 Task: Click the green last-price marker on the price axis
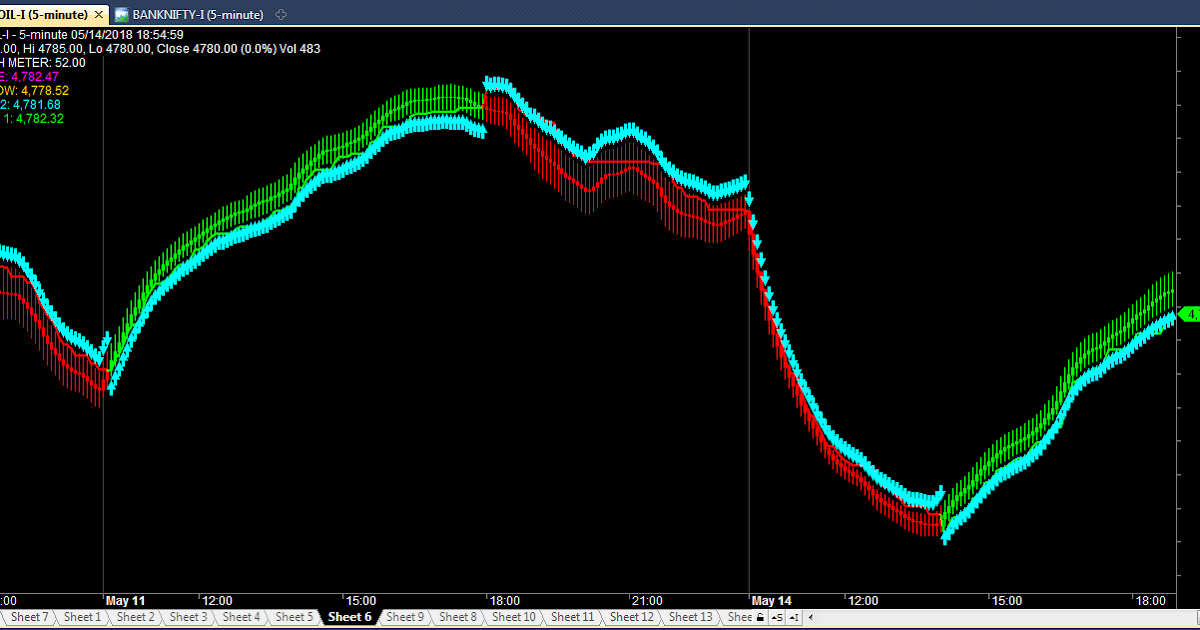pos(1189,314)
